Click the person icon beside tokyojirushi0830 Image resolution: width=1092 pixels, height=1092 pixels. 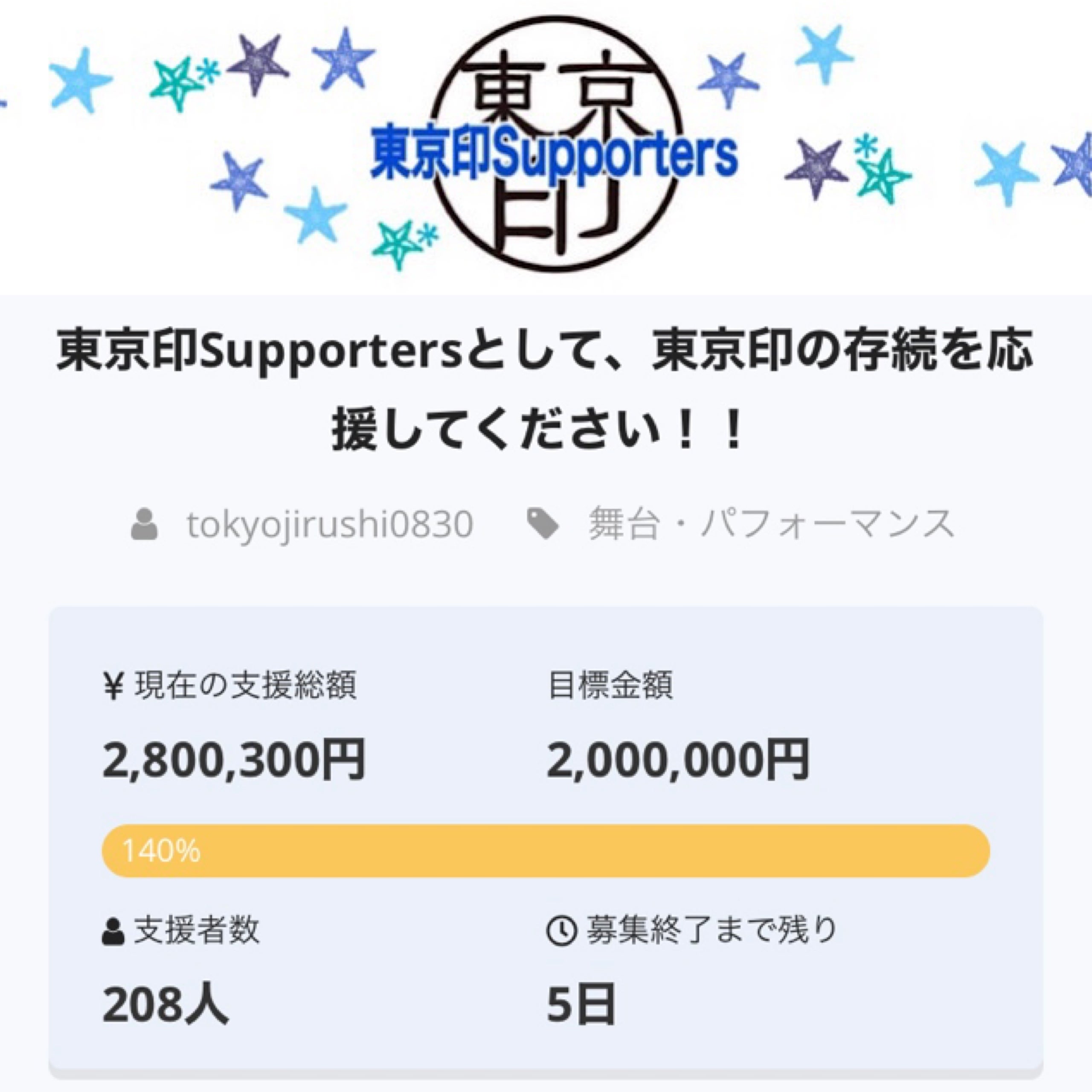point(144,525)
